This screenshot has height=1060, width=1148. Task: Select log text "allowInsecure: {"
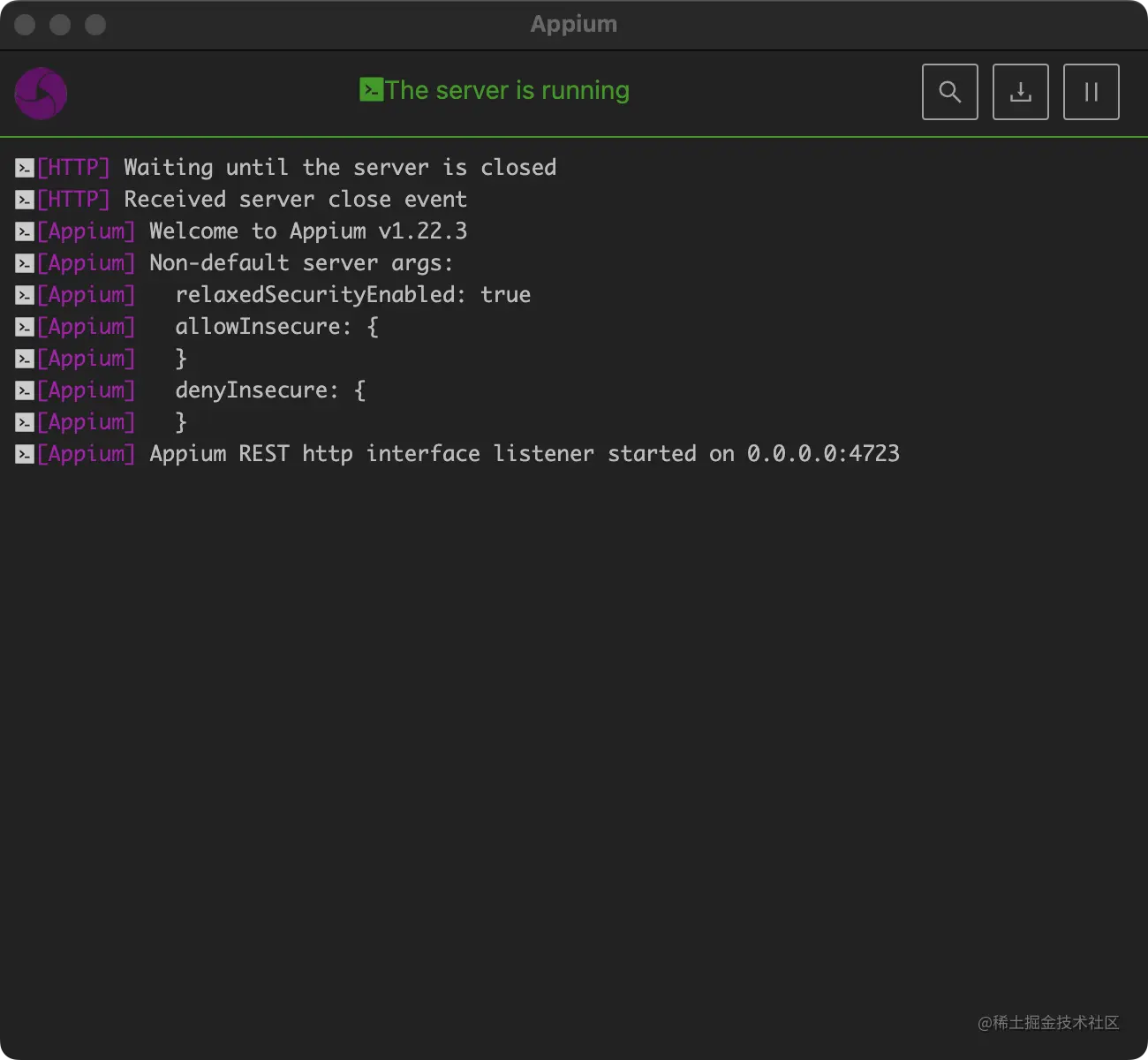[x=277, y=327]
